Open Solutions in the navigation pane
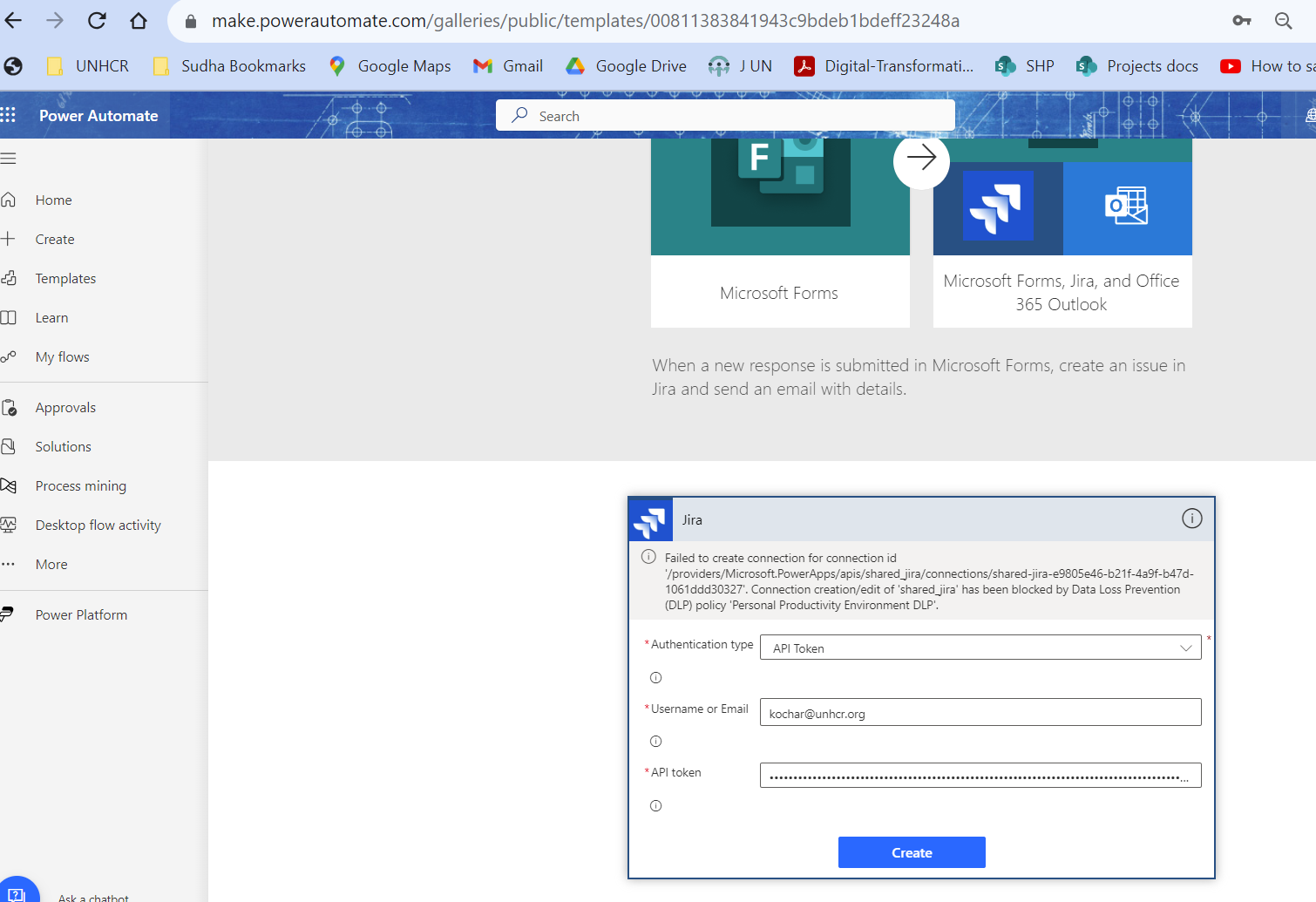Screen dimensions: 1316x902 [x=62, y=446]
